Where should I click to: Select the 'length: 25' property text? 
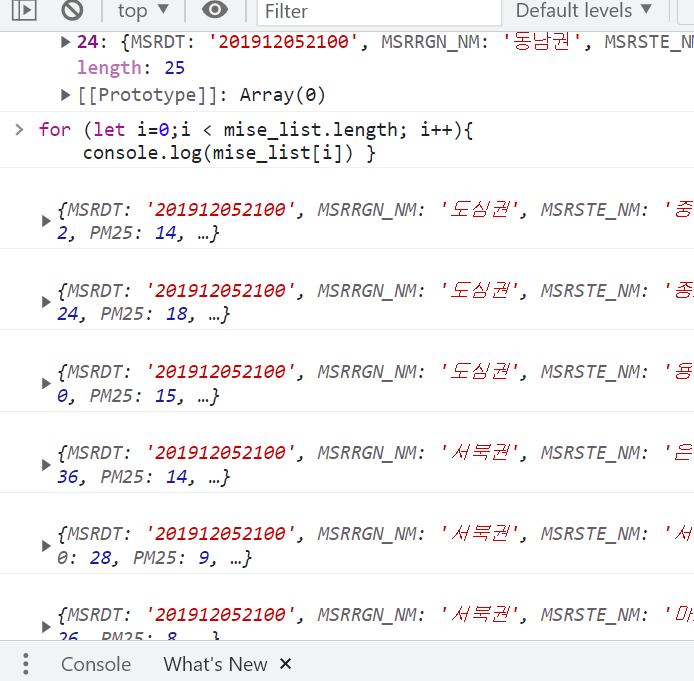131,68
